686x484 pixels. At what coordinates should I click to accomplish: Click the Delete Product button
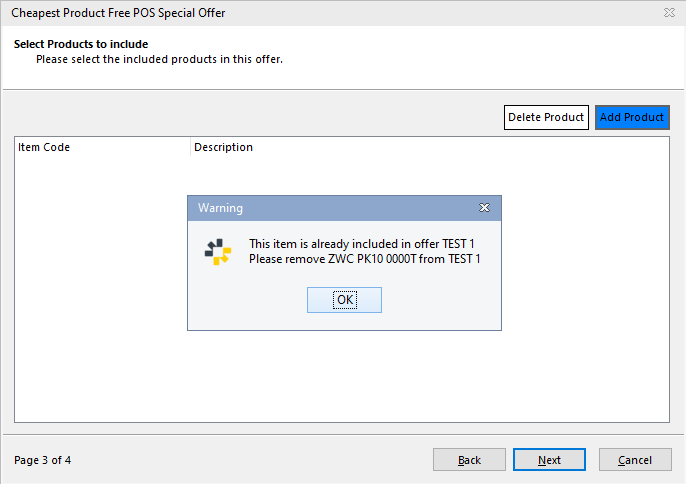(x=546, y=118)
